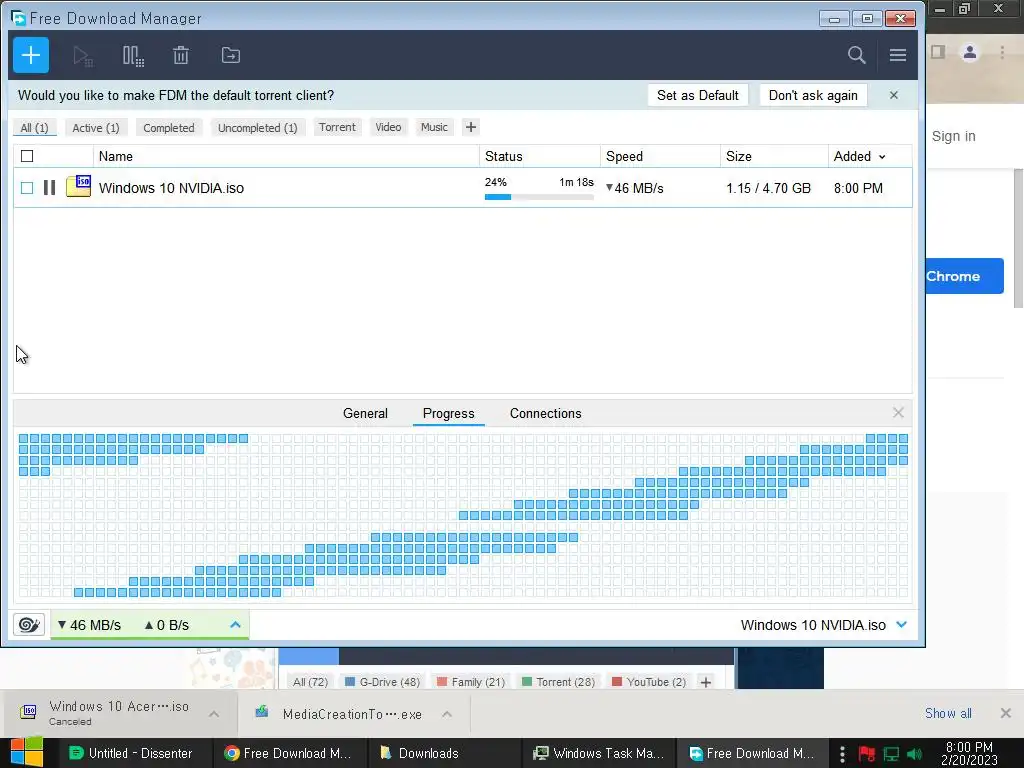The image size is (1024, 768).
Task: Sort by the Added column
Action: (x=859, y=156)
